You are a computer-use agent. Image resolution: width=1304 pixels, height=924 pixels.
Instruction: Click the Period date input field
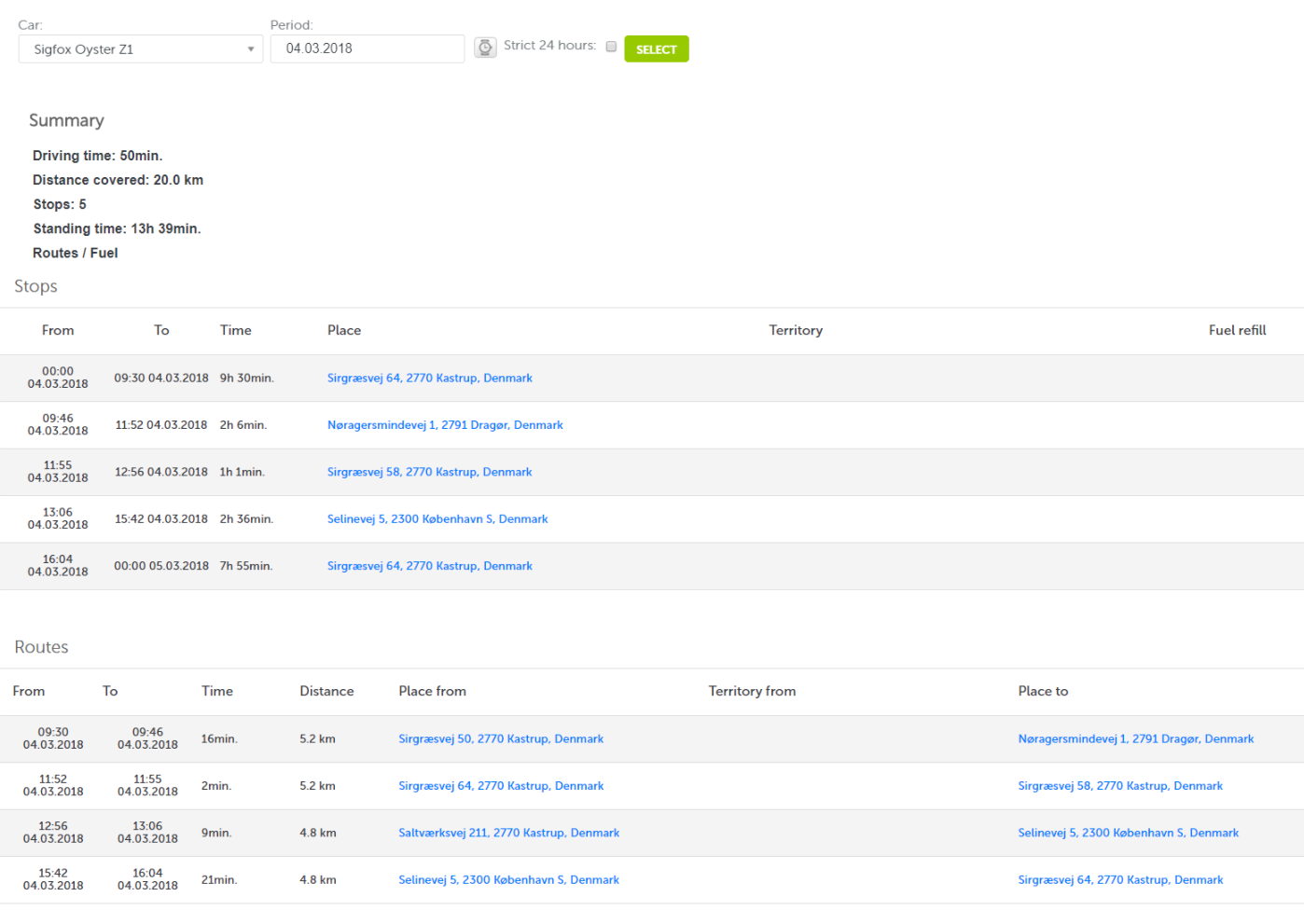tap(367, 48)
